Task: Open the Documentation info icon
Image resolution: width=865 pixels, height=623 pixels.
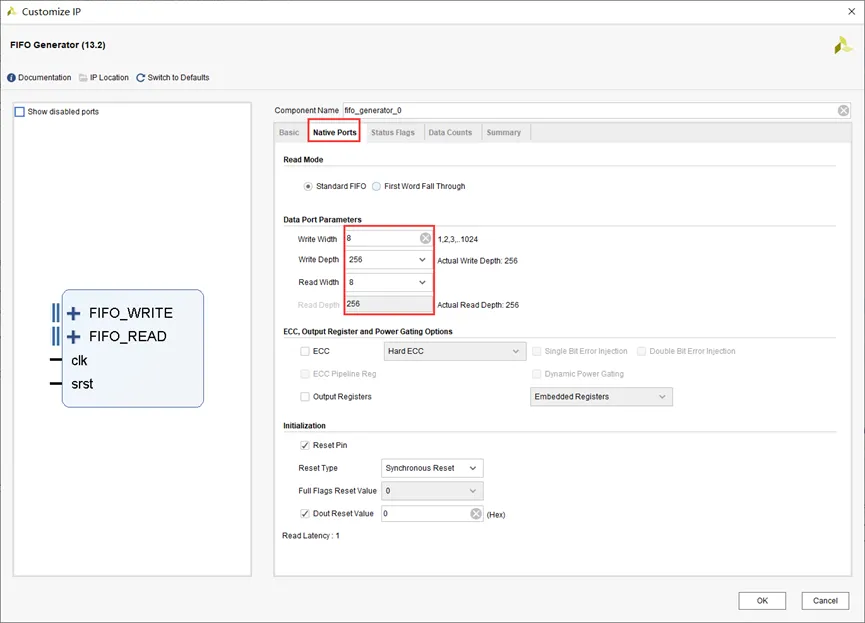Action: (11, 78)
